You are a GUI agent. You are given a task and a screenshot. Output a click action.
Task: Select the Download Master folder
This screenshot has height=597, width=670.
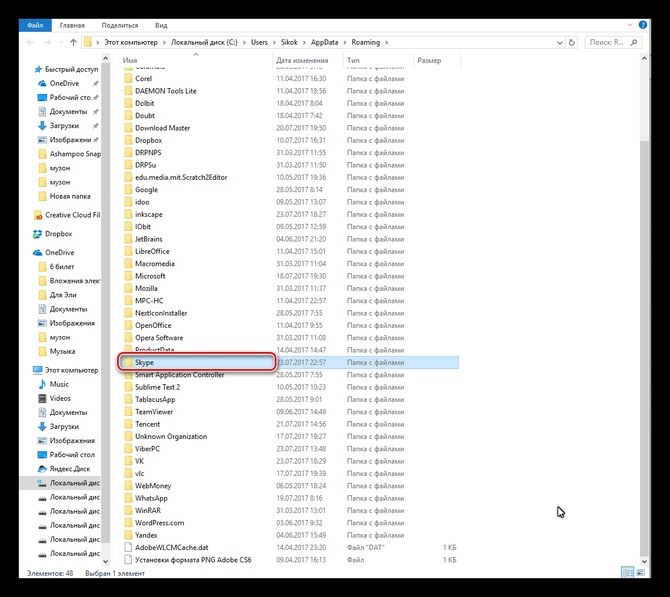click(288, 128)
